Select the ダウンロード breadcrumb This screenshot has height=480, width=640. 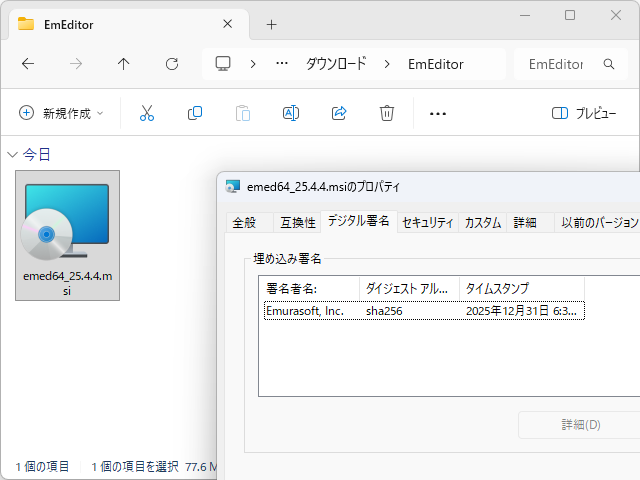(x=336, y=64)
